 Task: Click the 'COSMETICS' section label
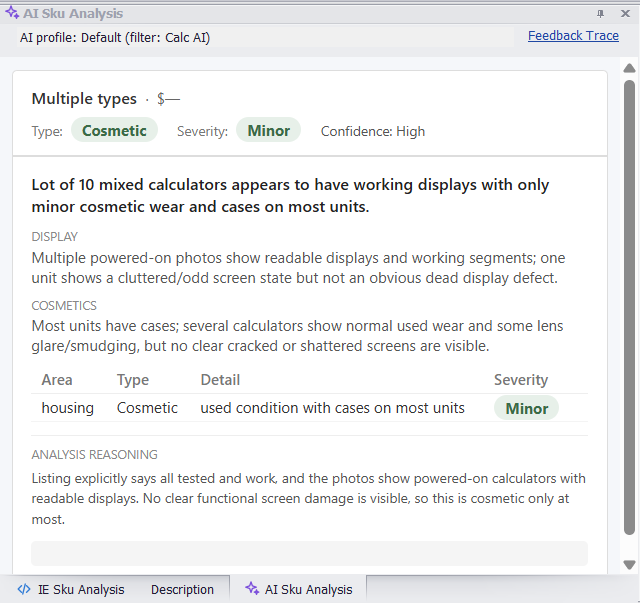(64, 305)
